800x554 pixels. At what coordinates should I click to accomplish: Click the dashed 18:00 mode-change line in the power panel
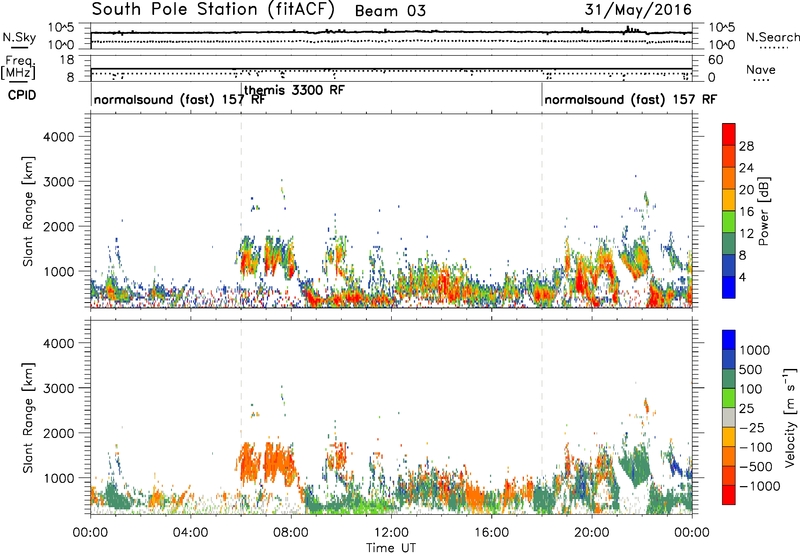[542, 211]
